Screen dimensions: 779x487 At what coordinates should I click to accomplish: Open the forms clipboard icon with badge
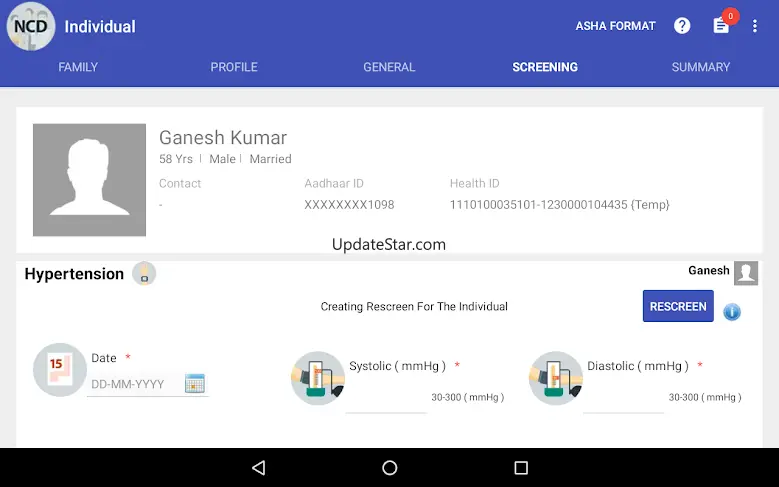point(721,25)
